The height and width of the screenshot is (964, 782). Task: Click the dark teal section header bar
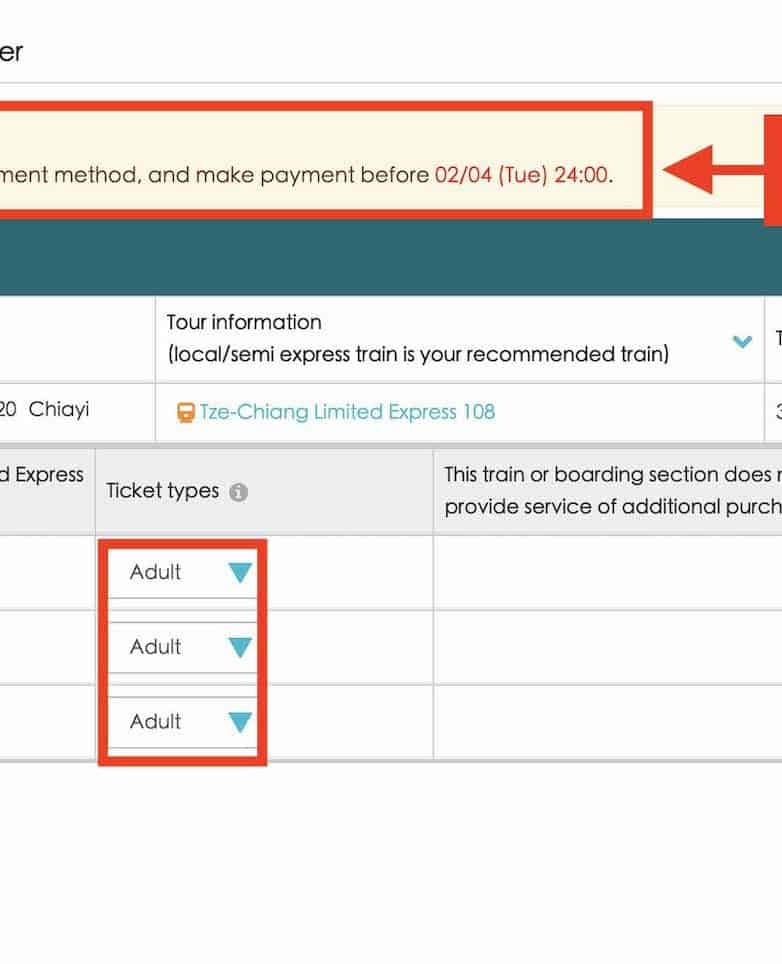390,258
